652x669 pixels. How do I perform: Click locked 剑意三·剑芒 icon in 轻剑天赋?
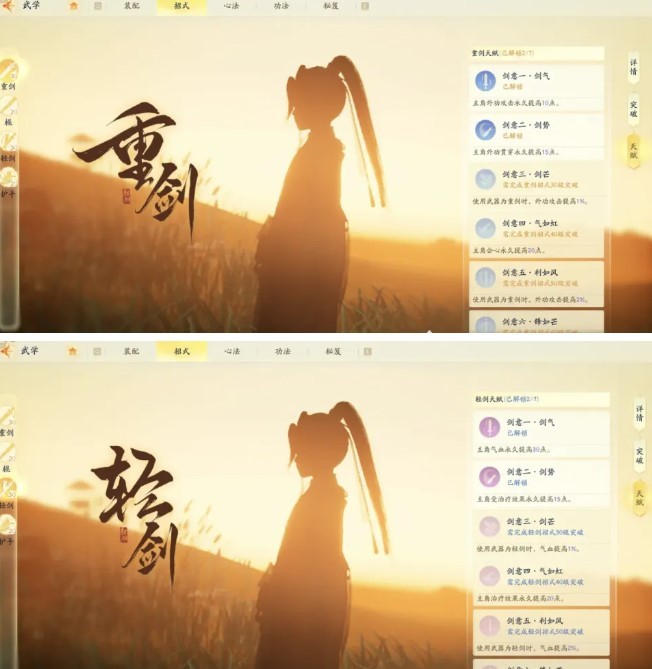(x=489, y=526)
